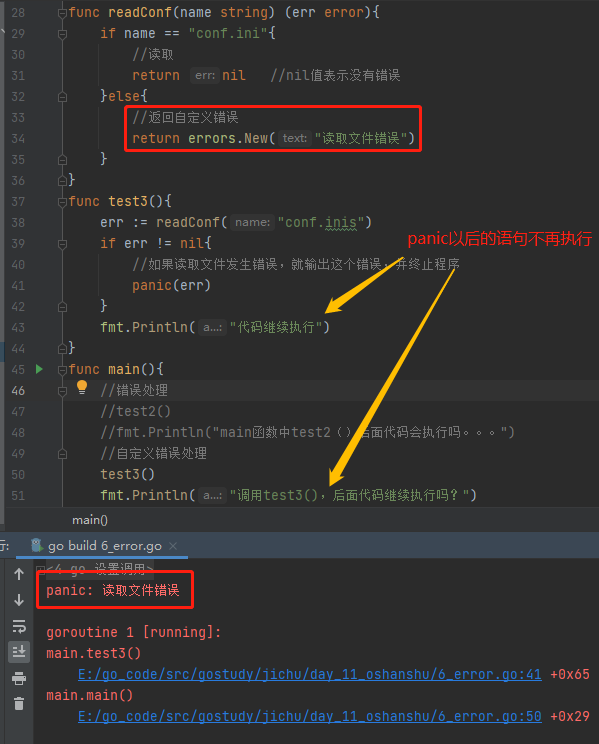Click the up arrow in run console toolbar

pos(19,575)
